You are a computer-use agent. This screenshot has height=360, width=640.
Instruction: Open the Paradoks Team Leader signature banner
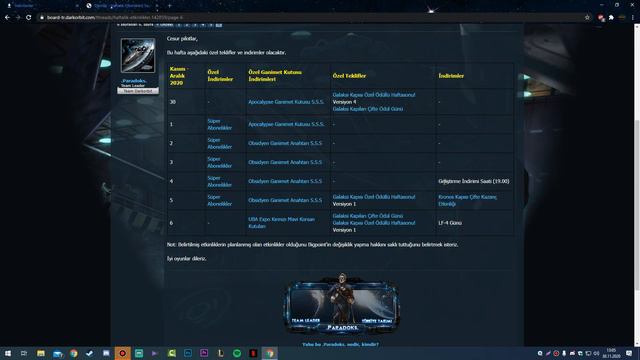point(342,304)
